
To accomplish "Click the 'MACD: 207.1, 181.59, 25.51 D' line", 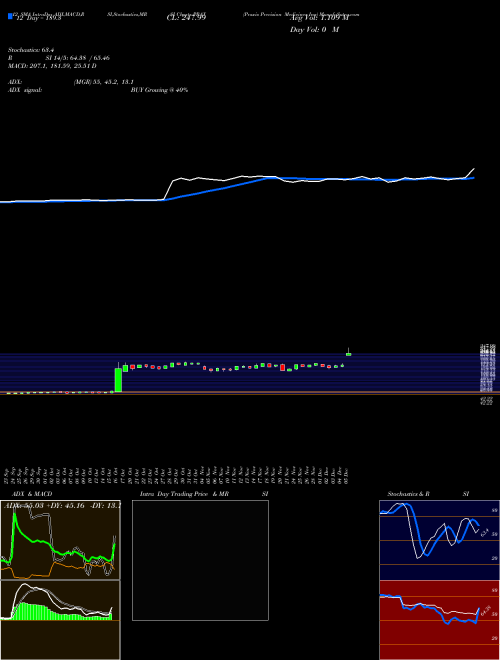I will coord(52,66).
